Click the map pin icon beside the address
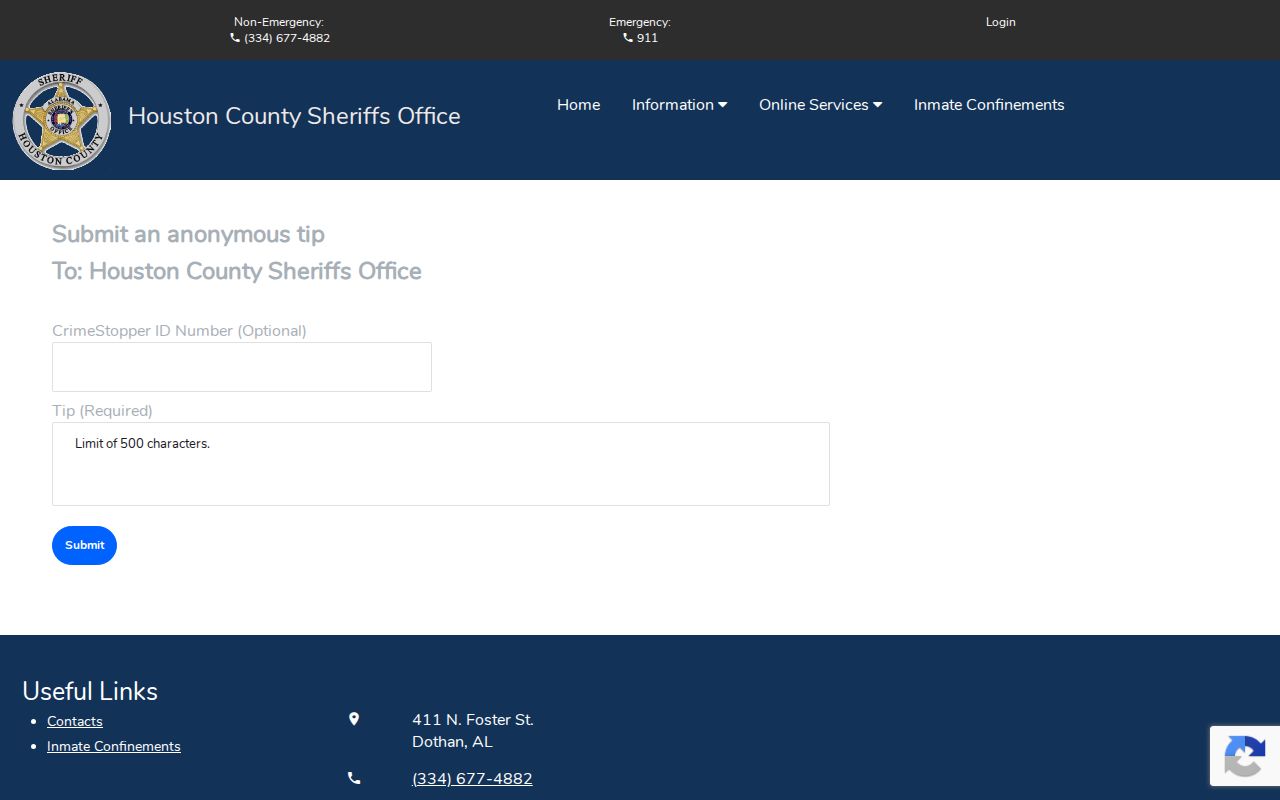This screenshot has height=800, width=1280. click(354, 719)
